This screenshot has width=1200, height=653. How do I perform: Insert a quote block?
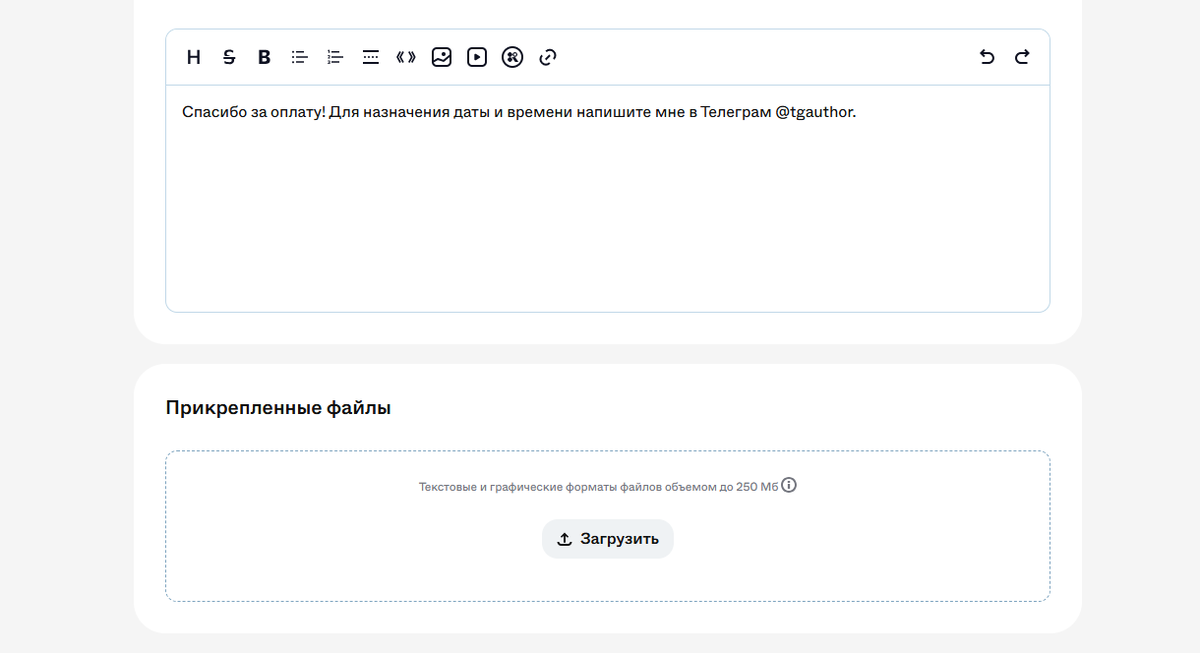coord(405,57)
